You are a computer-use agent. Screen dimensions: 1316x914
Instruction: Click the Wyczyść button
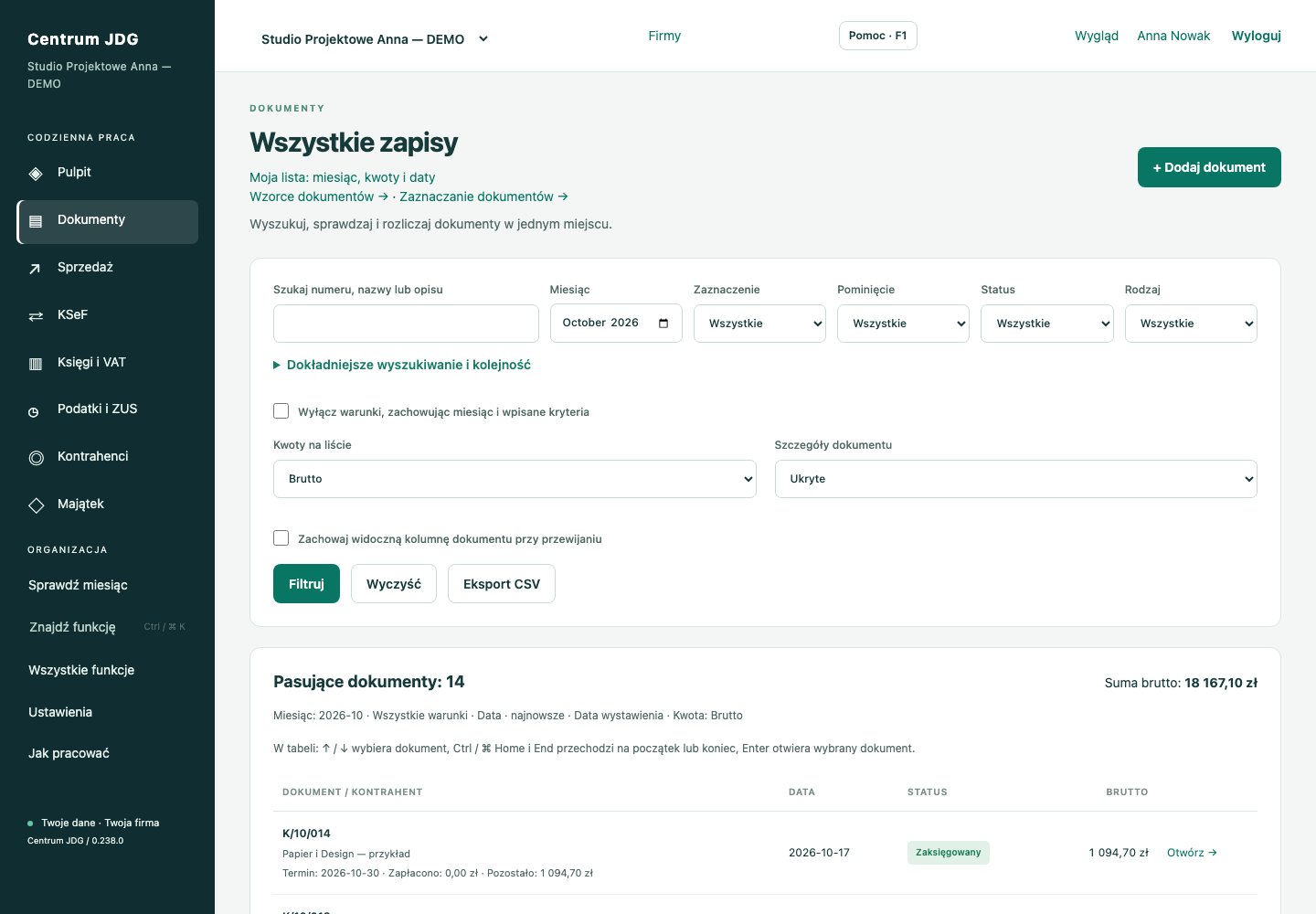click(x=394, y=584)
